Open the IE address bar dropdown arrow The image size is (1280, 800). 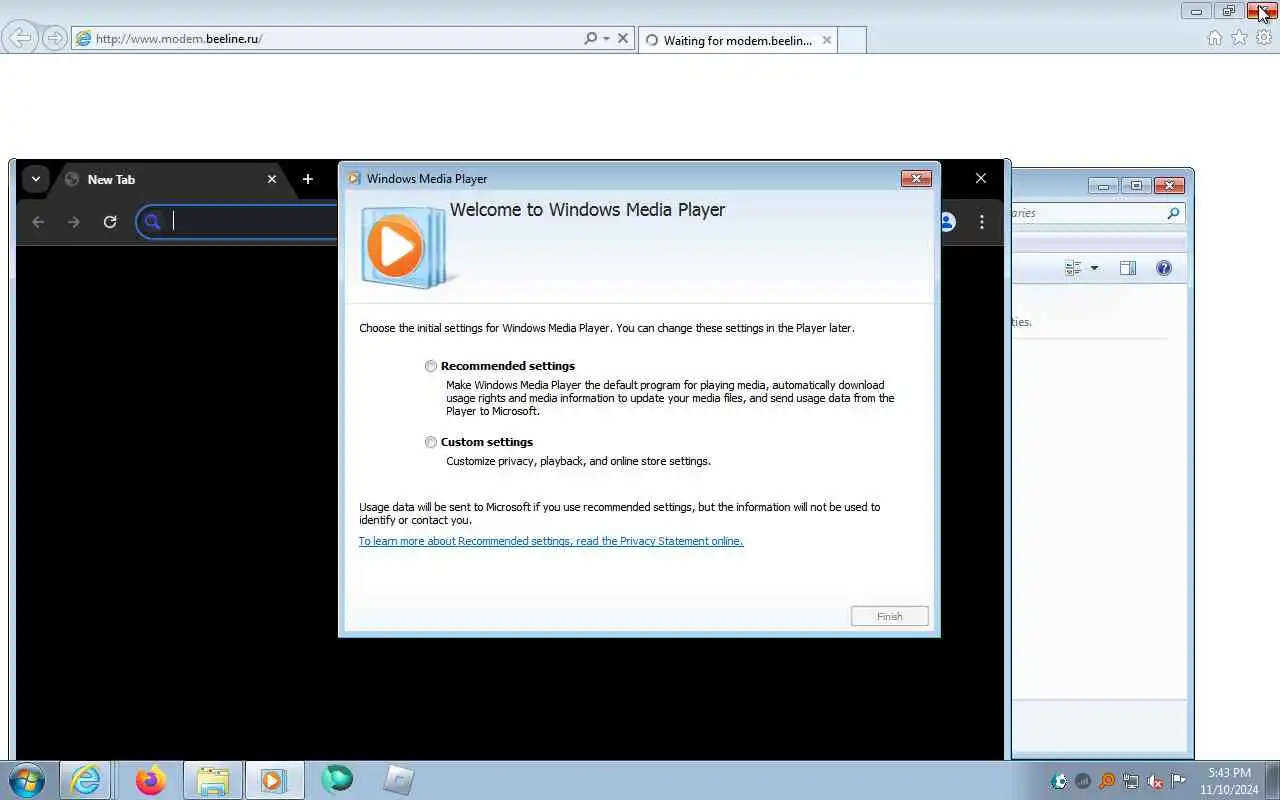coord(606,38)
